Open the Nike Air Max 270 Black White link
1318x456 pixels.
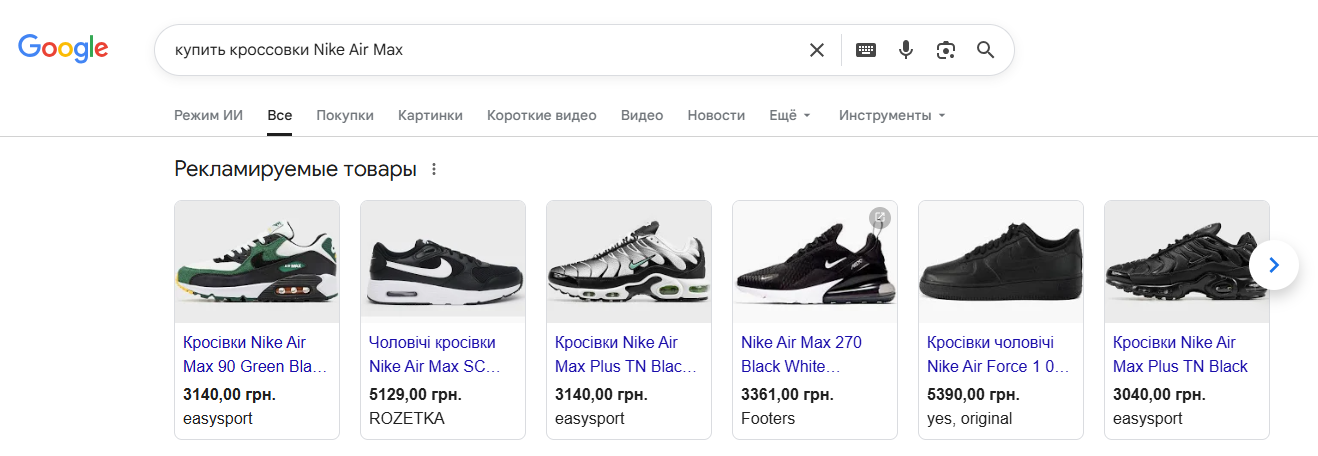(801, 354)
